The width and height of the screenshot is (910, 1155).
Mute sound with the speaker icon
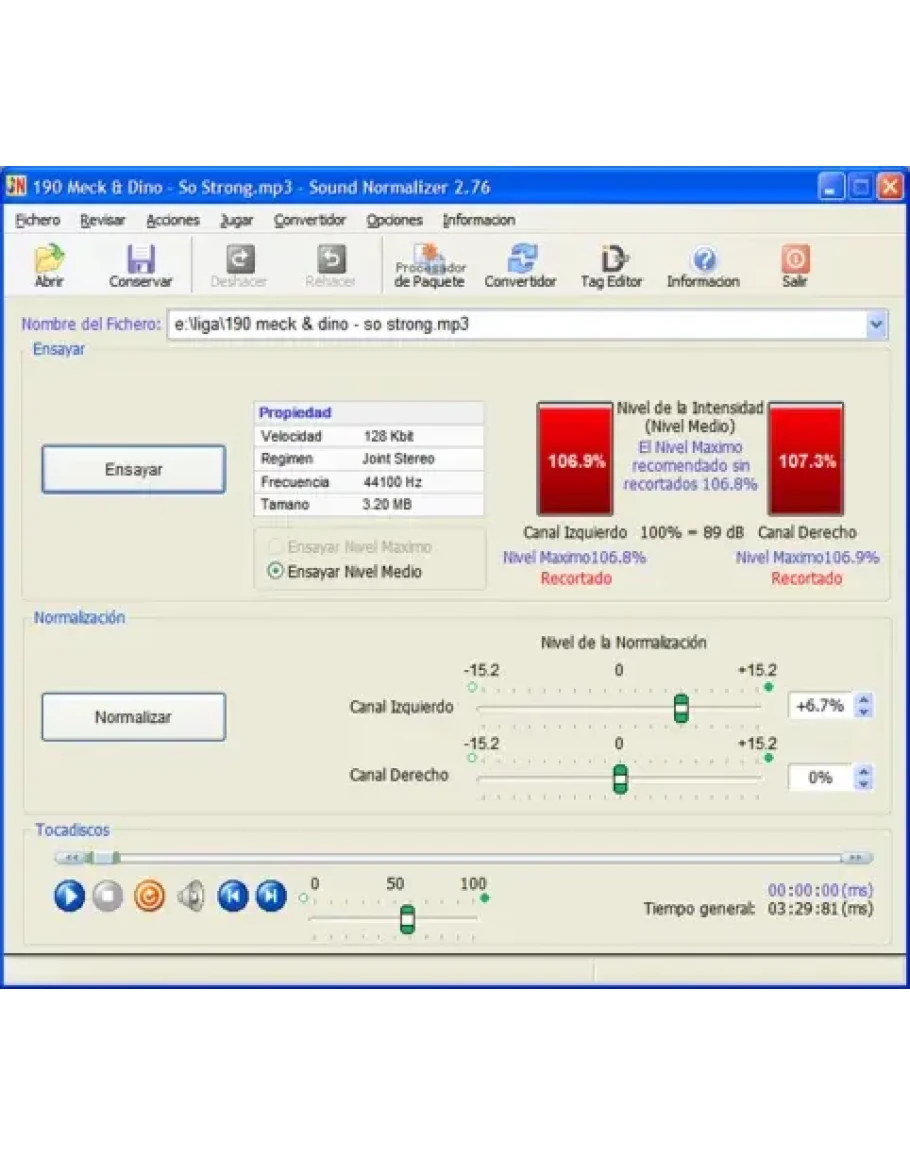pos(190,896)
